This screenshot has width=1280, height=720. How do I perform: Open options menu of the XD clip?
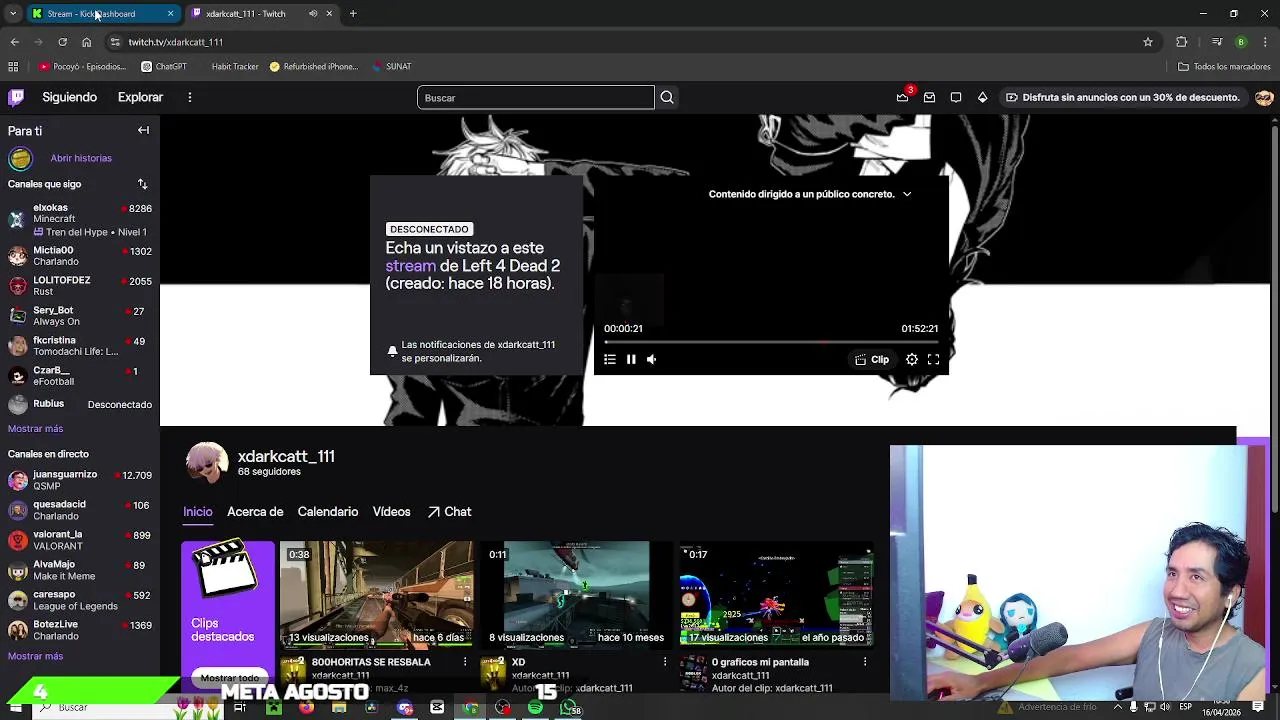point(665,662)
